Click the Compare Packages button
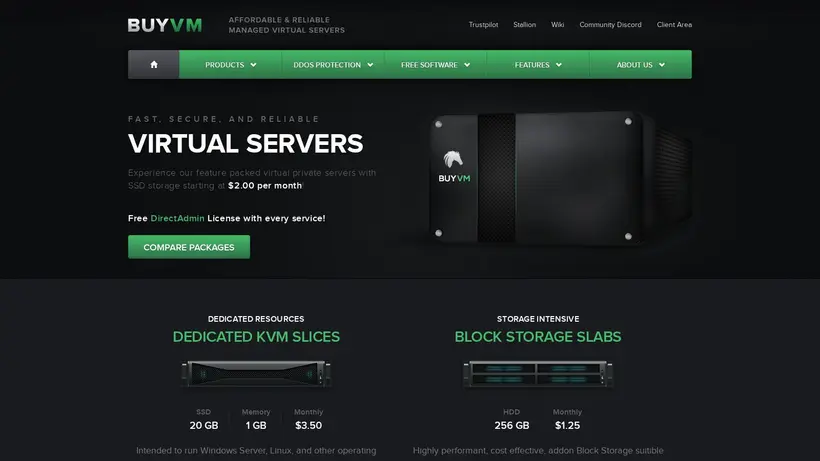 click(189, 247)
